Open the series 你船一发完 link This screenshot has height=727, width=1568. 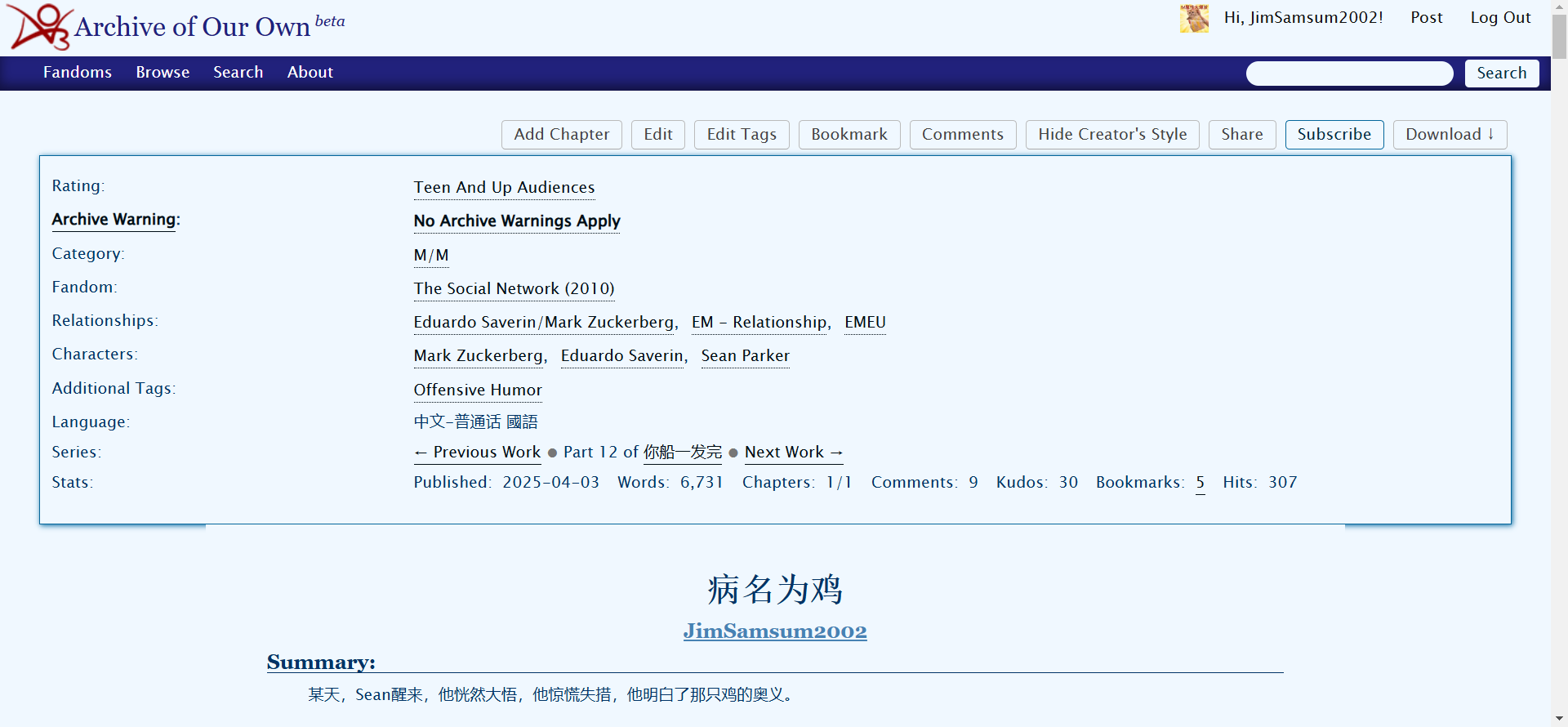pos(683,453)
